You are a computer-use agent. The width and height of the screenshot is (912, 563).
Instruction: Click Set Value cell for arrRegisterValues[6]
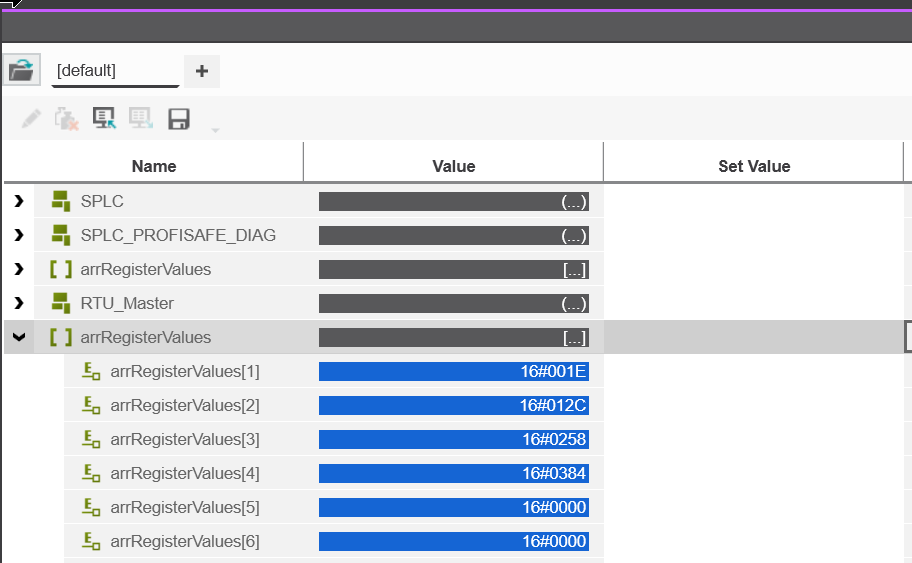pos(754,541)
